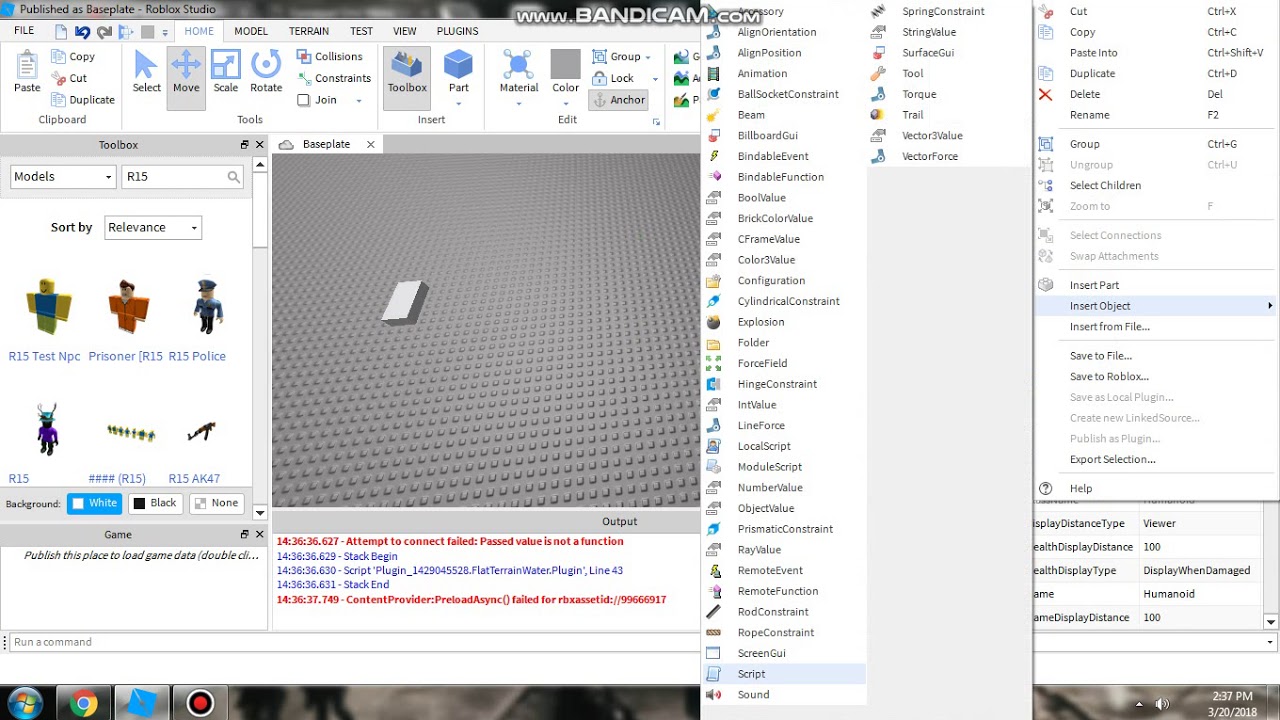Viewport: 1280px width, 720px height.
Task: Open the Sort by Relevance dropdown
Action: 153,227
